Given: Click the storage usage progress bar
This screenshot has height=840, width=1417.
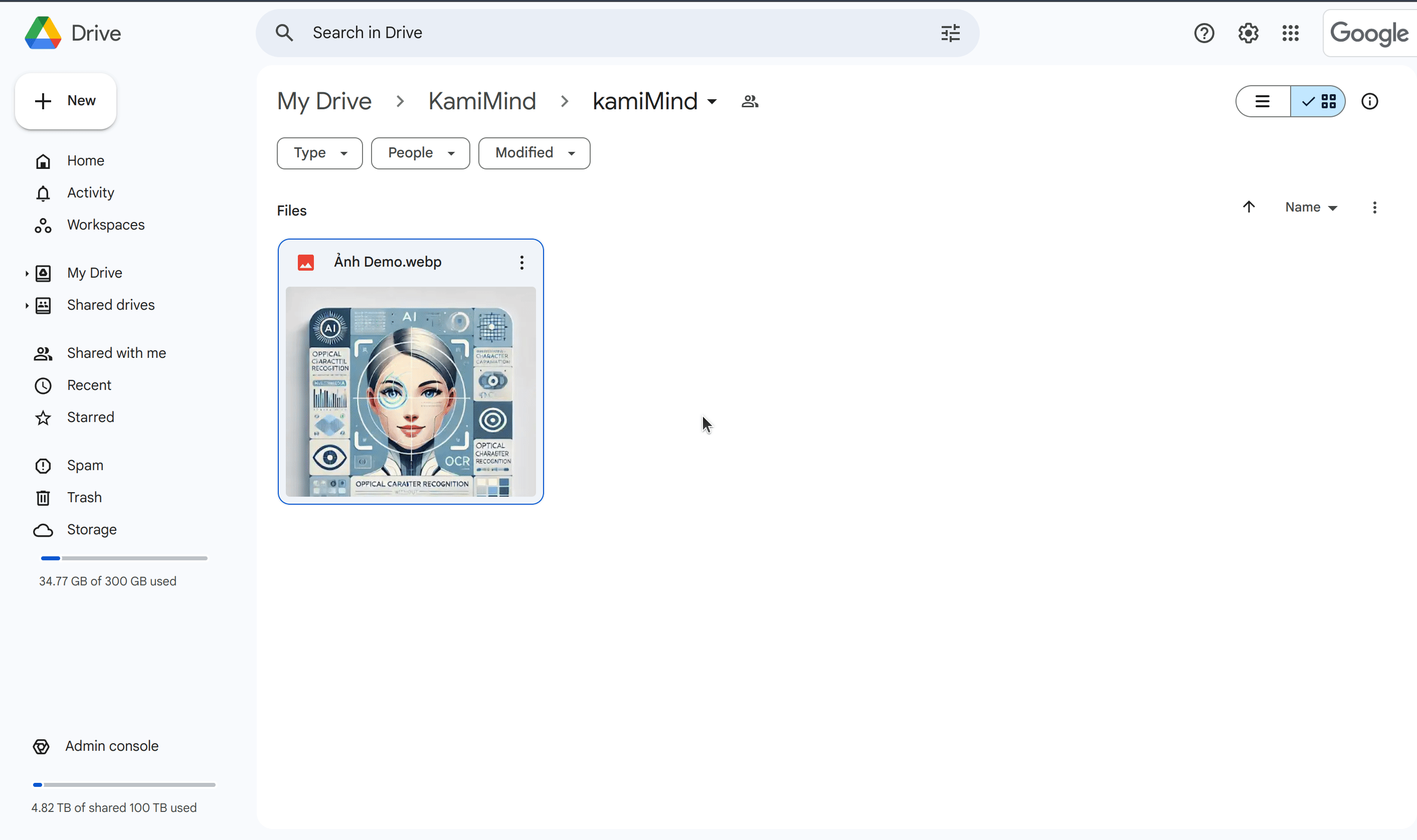Looking at the screenshot, I should point(124,558).
